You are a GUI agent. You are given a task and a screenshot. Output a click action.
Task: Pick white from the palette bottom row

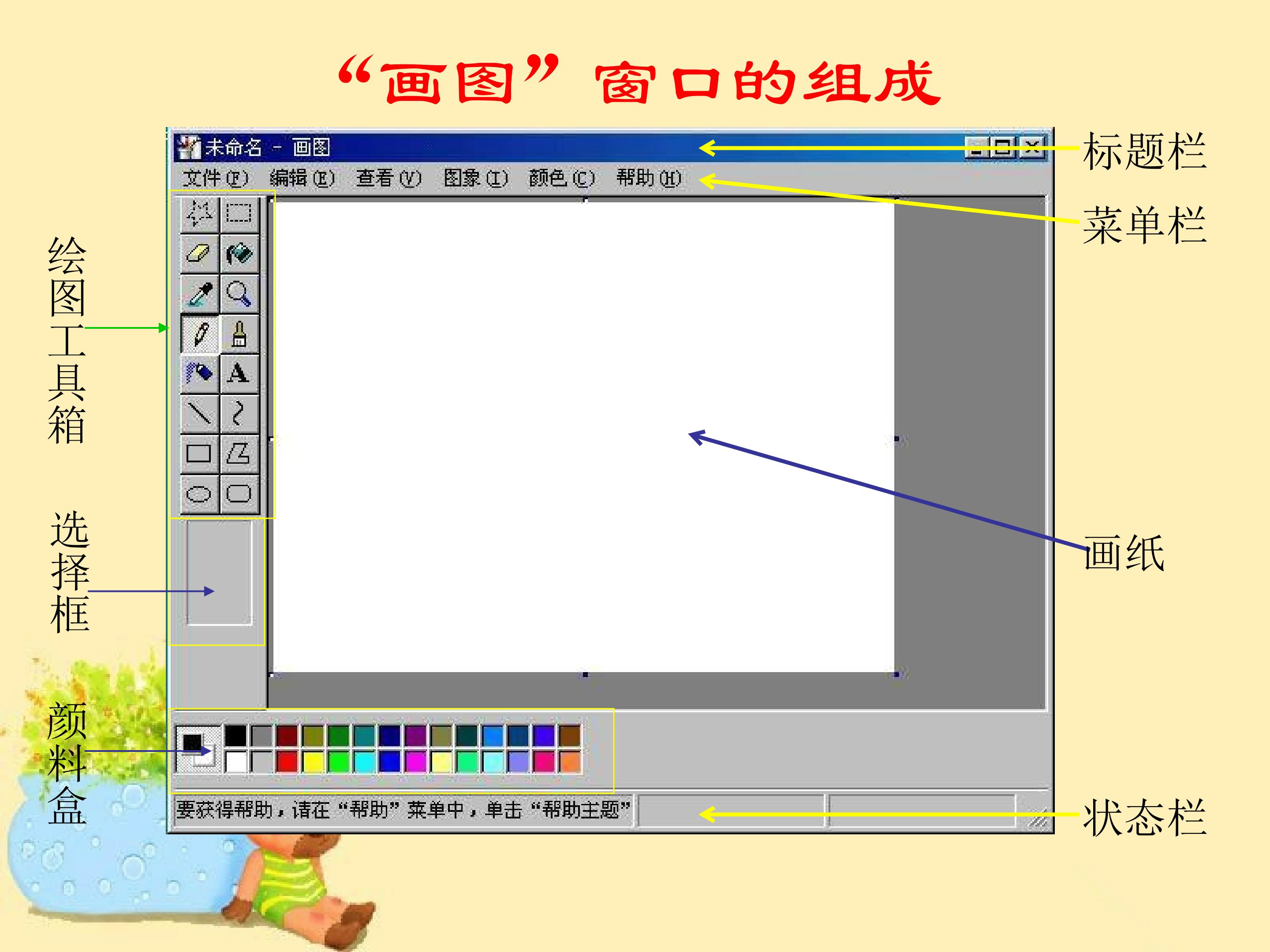[x=235, y=762]
